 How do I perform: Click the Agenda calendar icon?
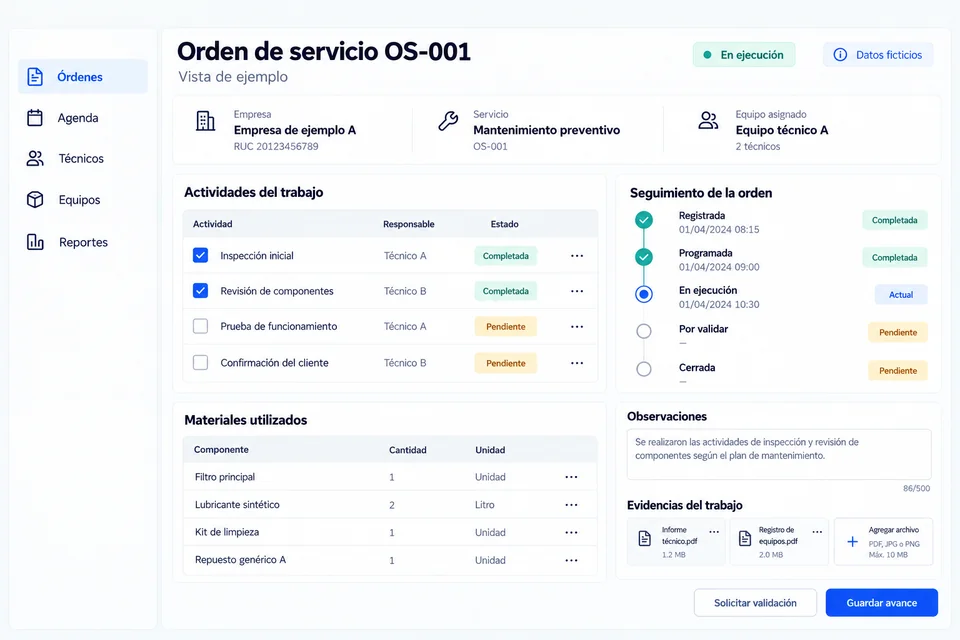(x=35, y=118)
